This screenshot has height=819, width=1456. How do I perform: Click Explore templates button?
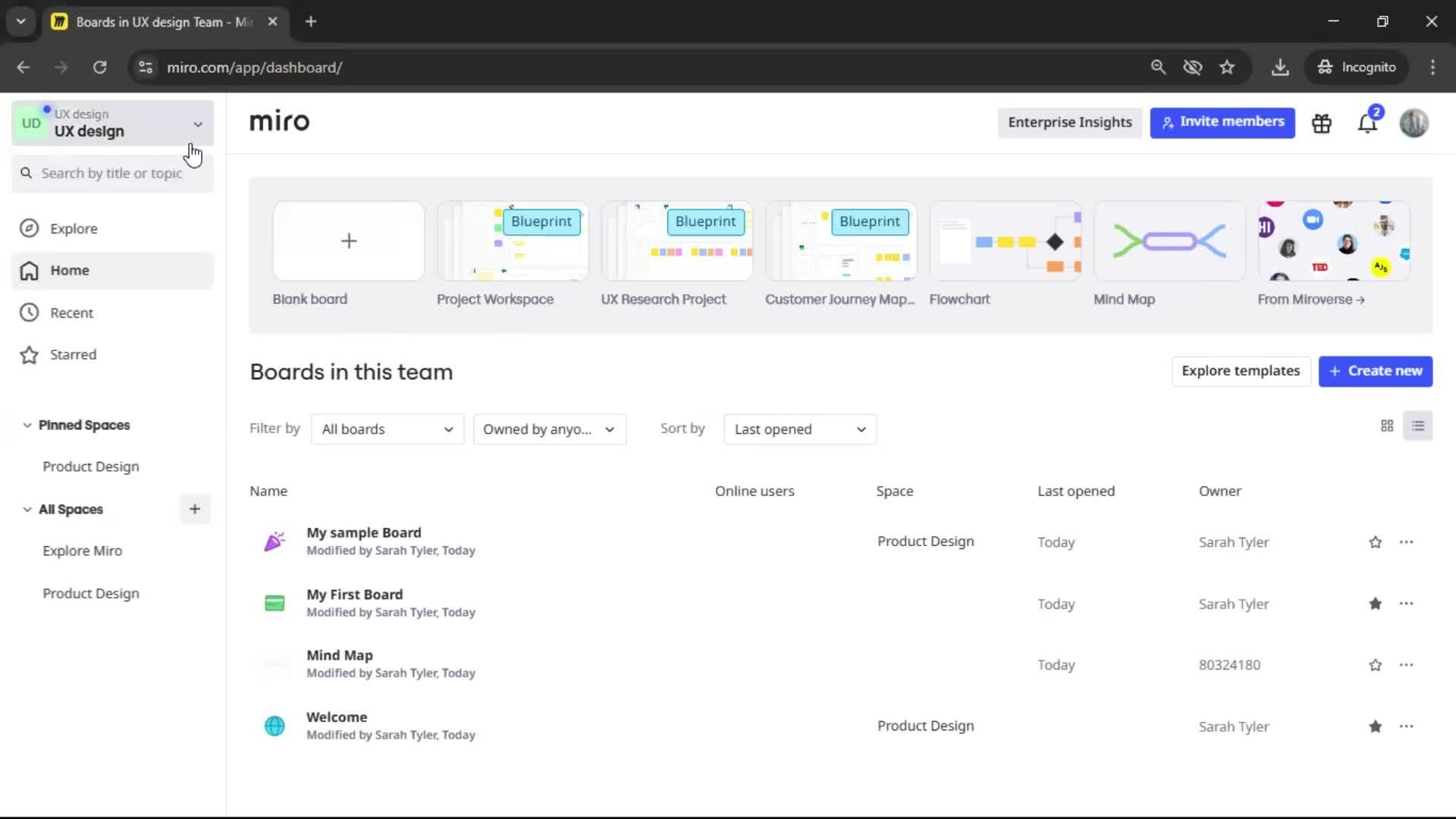point(1241,371)
